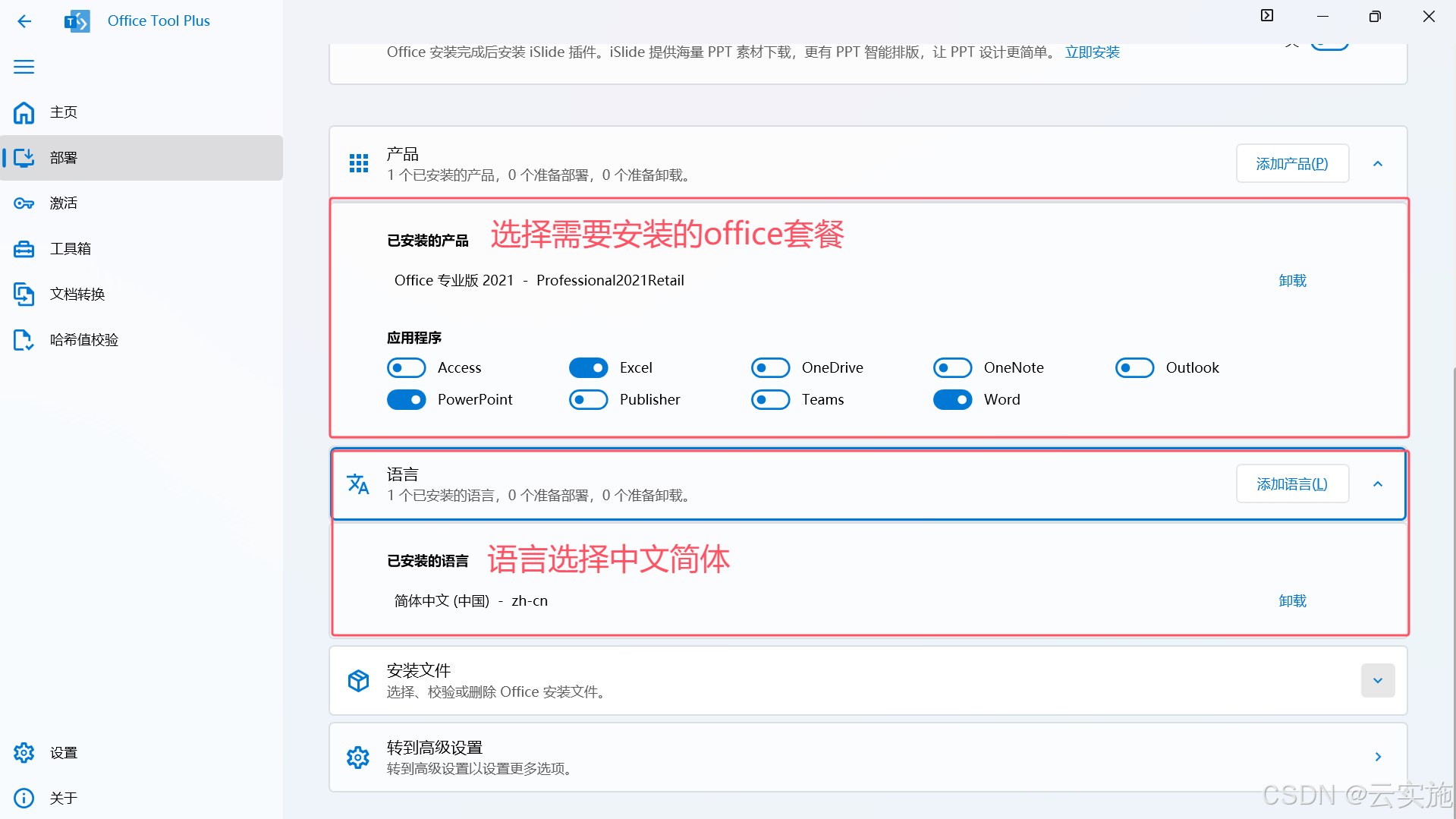This screenshot has height=819, width=1456.
Task: Click the installation files package icon
Action: coord(358,681)
